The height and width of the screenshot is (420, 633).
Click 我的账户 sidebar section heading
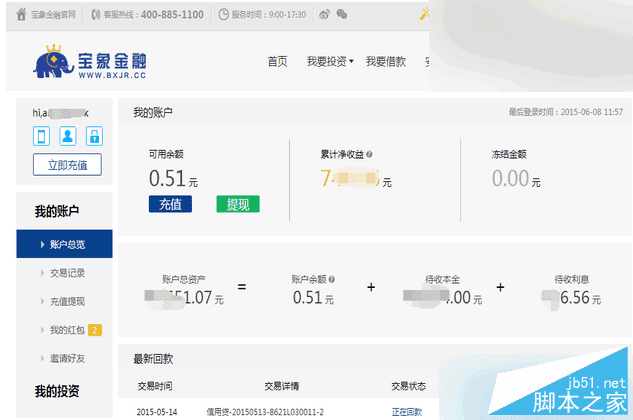pyautogui.click(x=57, y=211)
